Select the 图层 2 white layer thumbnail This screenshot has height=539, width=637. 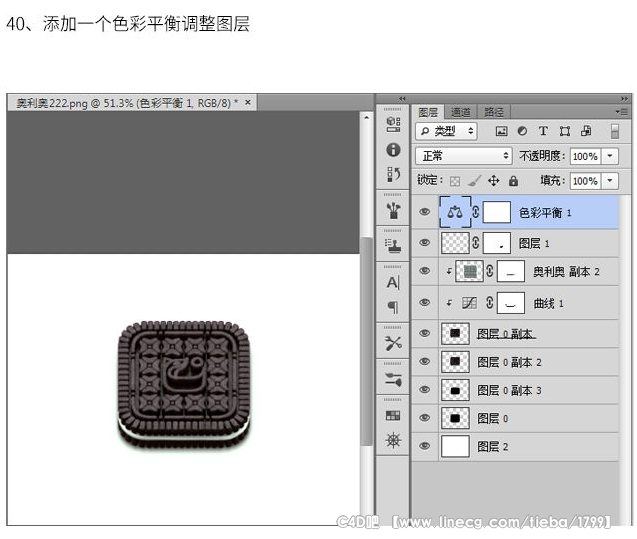click(x=455, y=446)
